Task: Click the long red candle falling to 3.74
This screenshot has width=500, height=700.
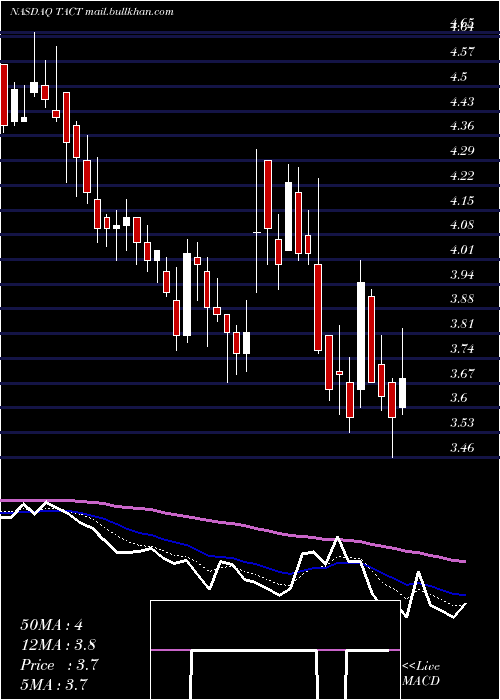Action: (x=318, y=307)
